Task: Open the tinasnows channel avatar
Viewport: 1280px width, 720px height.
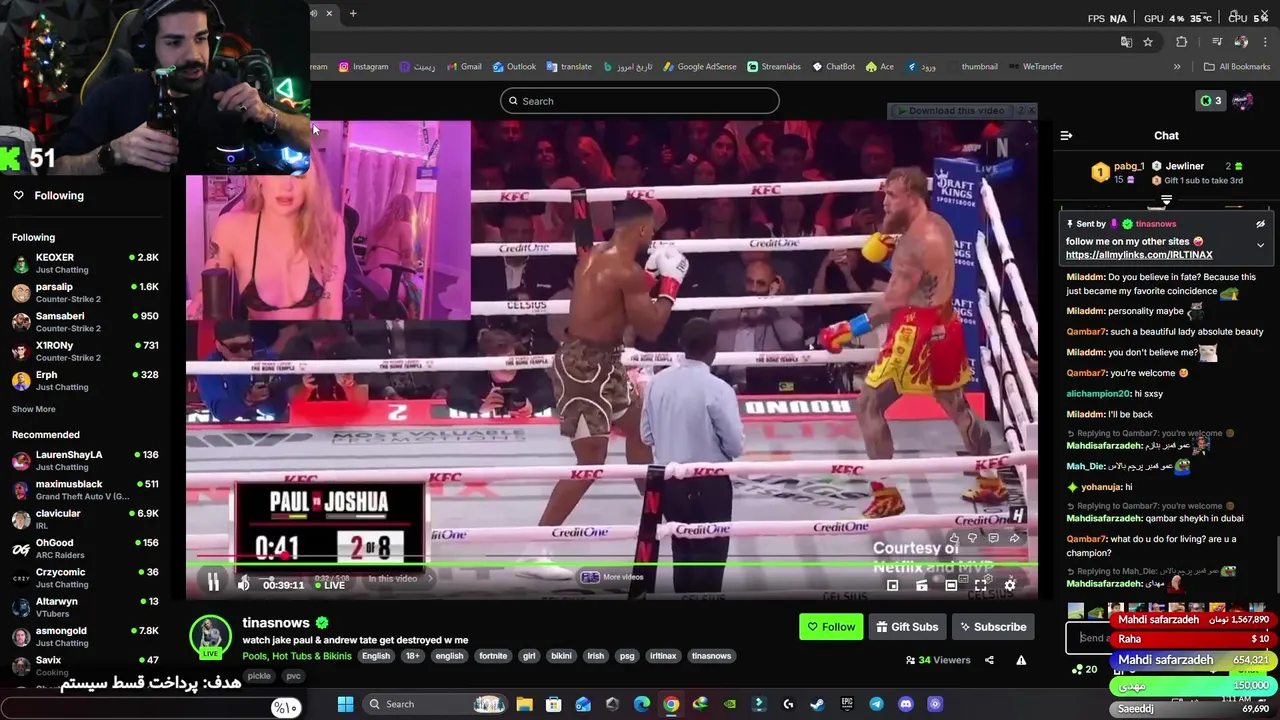Action: 211,636
